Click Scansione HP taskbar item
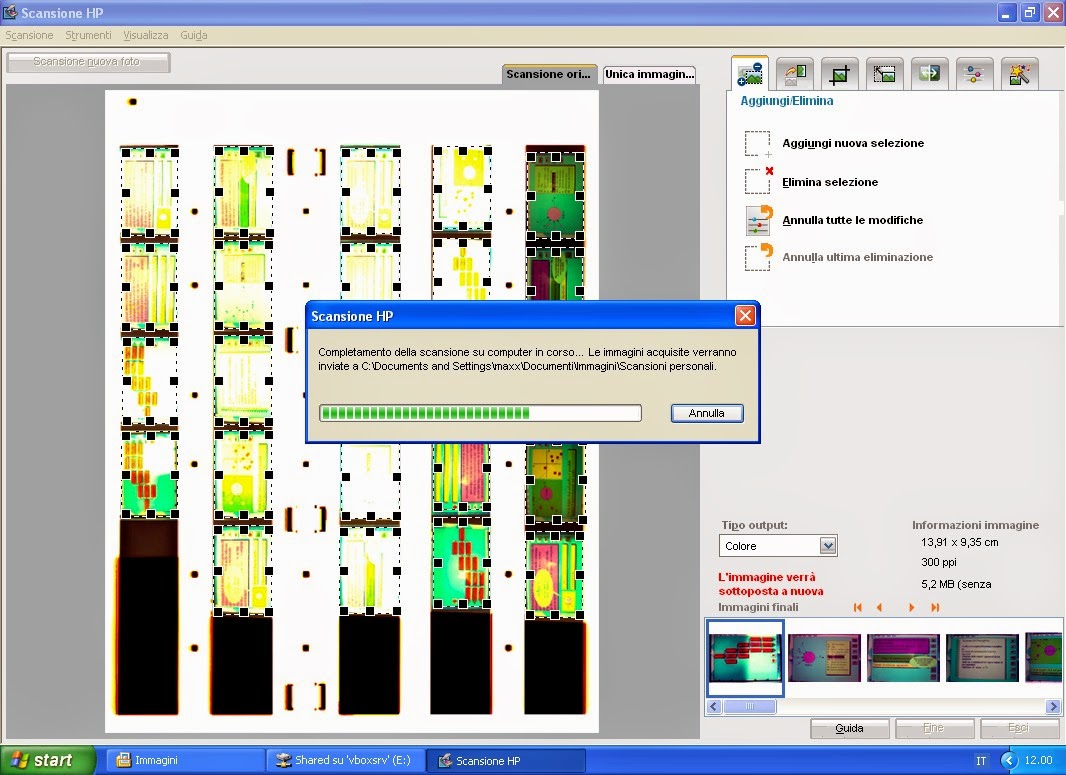 (x=506, y=760)
